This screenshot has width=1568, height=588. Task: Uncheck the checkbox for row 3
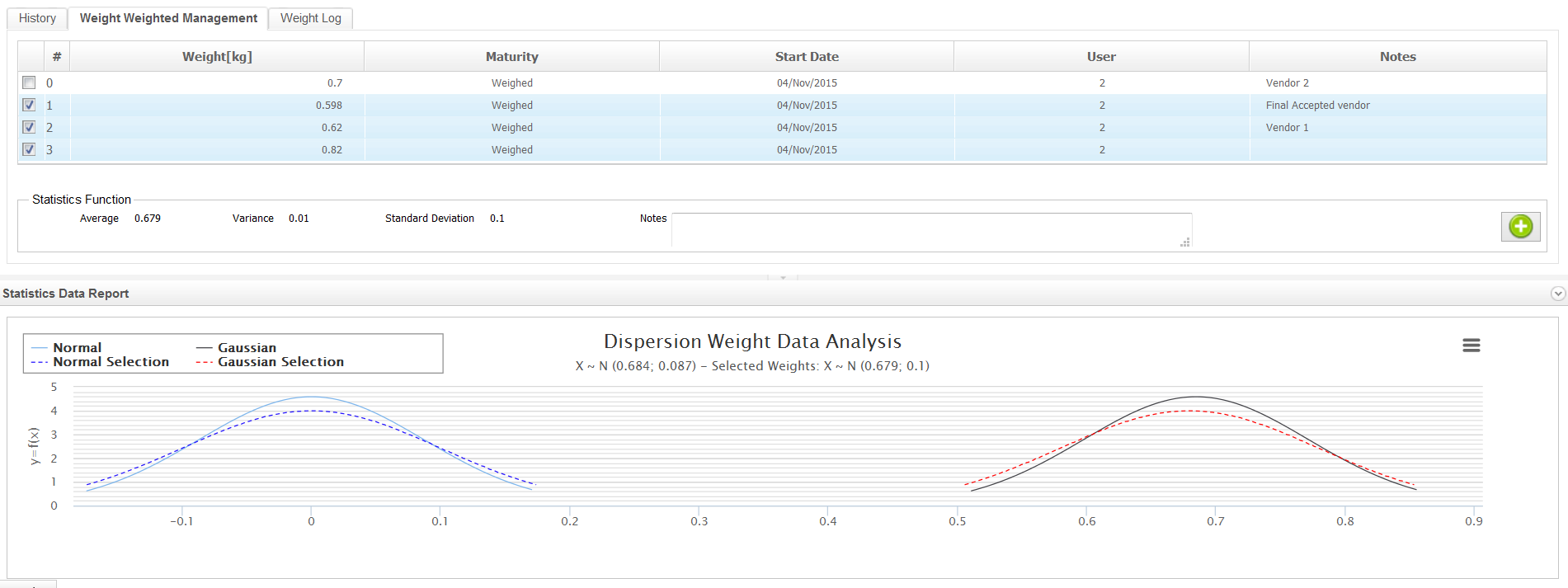point(29,149)
